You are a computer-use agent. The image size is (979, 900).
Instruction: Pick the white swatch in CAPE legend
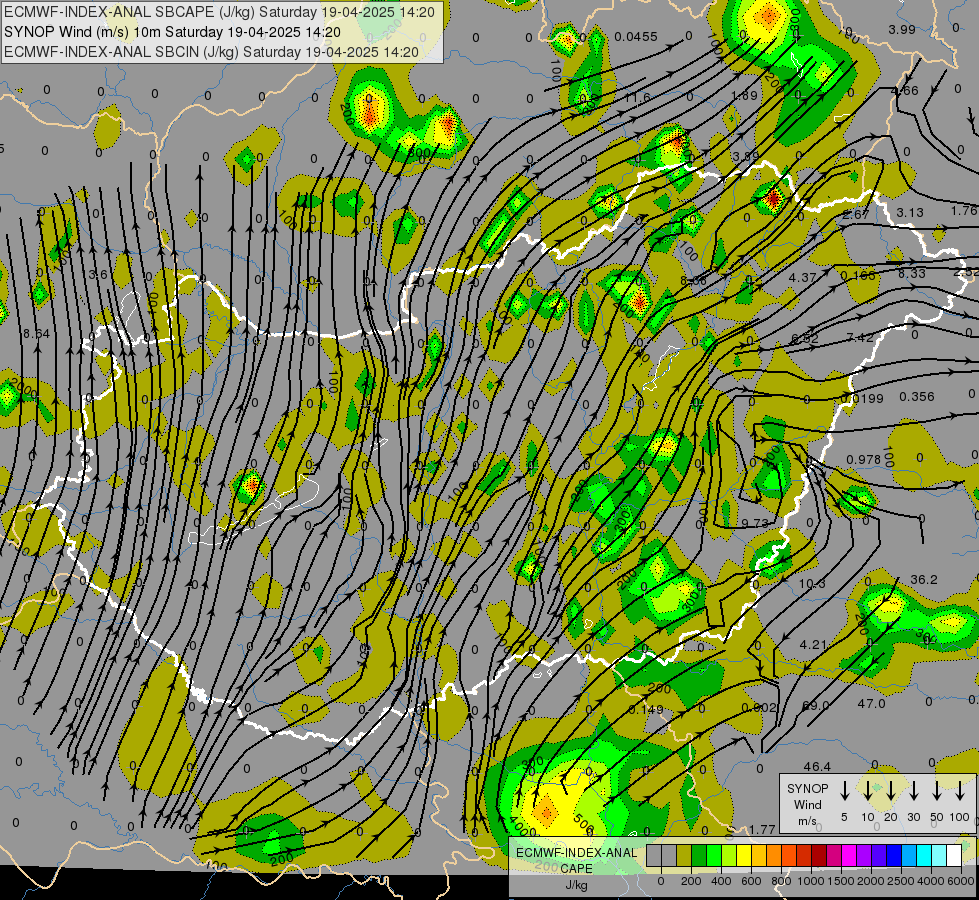(953, 855)
